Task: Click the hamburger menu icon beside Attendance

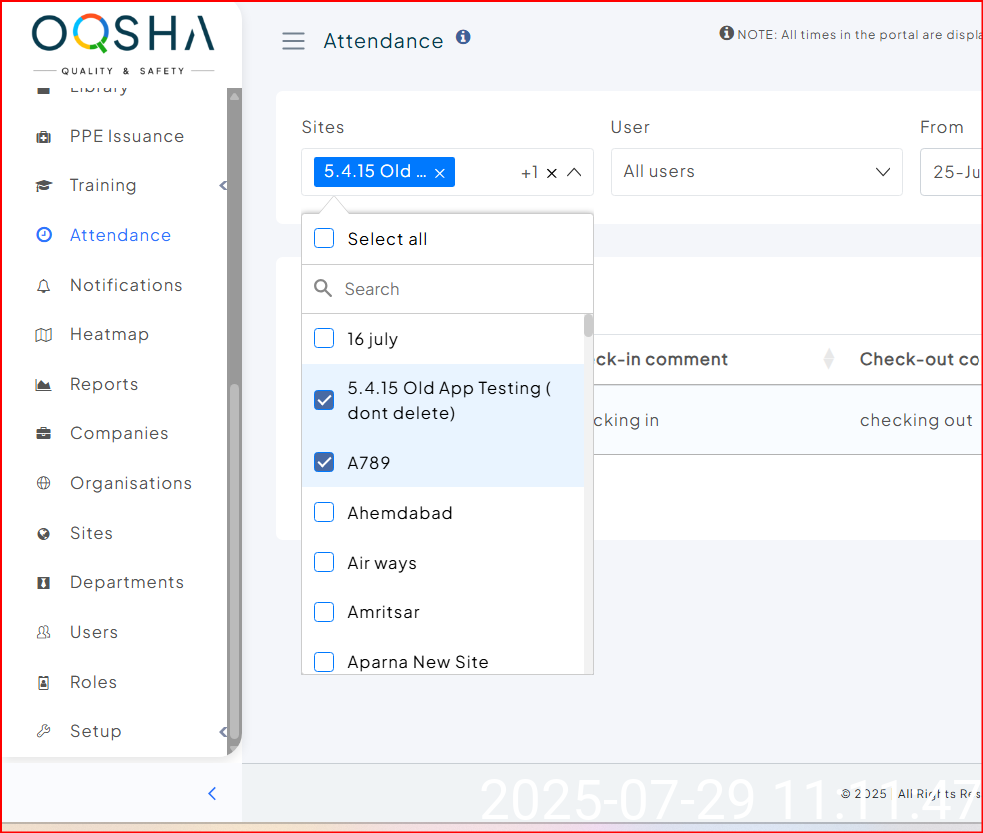Action: pyautogui.click(x=293, y=41)
